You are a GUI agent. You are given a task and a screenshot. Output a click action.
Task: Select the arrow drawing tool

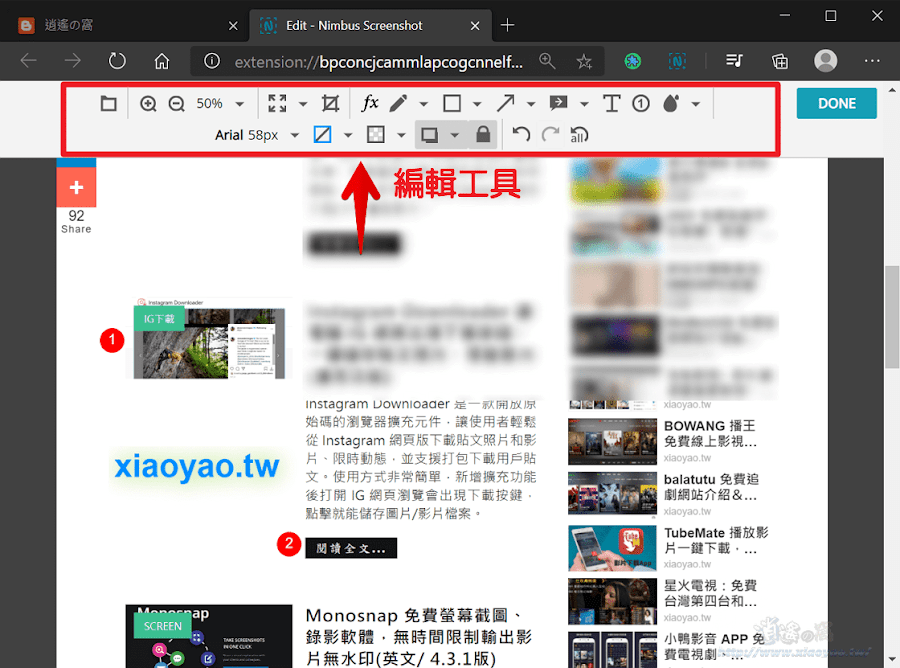click(x=506, y=104)
